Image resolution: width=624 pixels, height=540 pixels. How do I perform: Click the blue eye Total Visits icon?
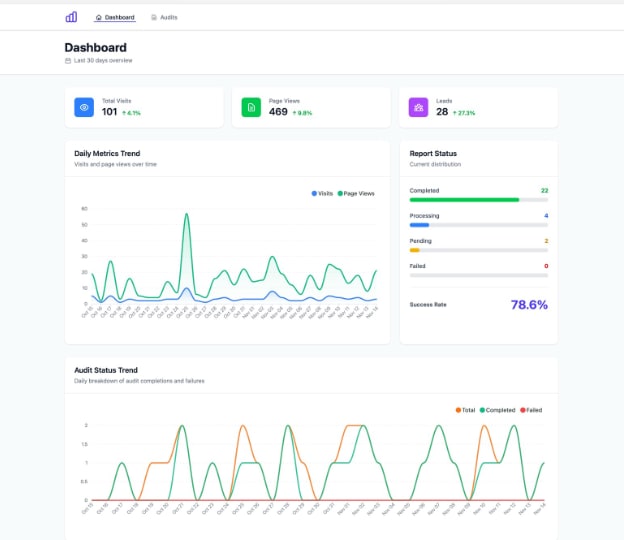(84, 107)
